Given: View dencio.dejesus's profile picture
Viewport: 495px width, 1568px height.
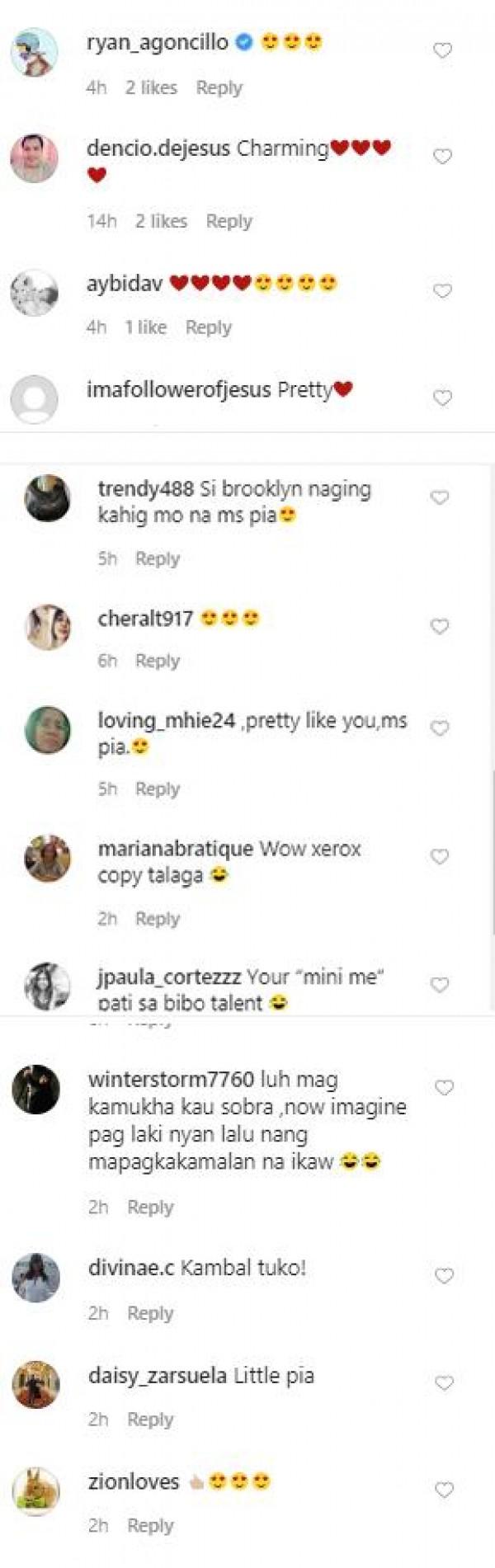Looking at the screenshot, I should 35,158.
